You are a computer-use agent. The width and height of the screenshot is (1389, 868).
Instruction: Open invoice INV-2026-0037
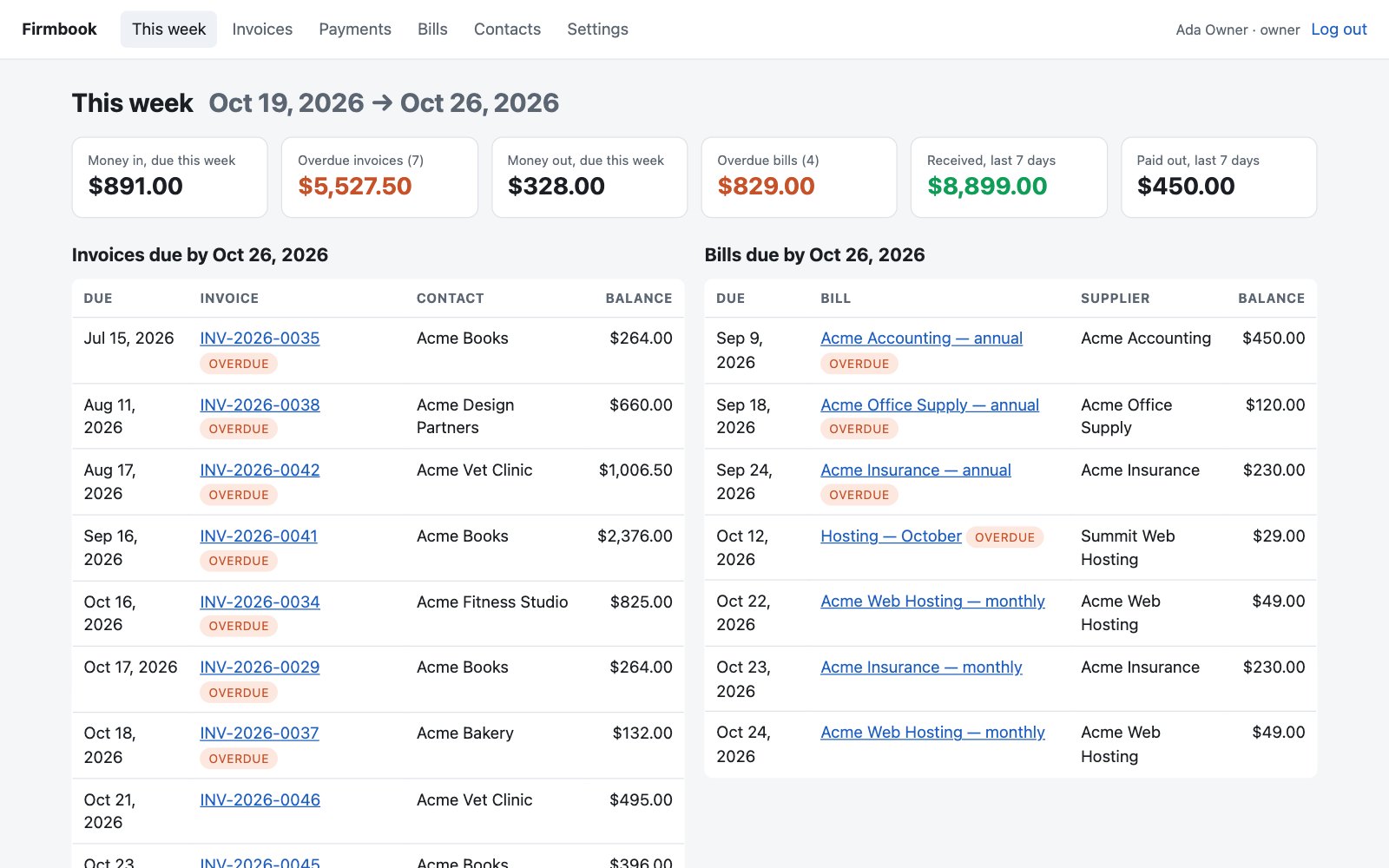click(x=260, y=733)
